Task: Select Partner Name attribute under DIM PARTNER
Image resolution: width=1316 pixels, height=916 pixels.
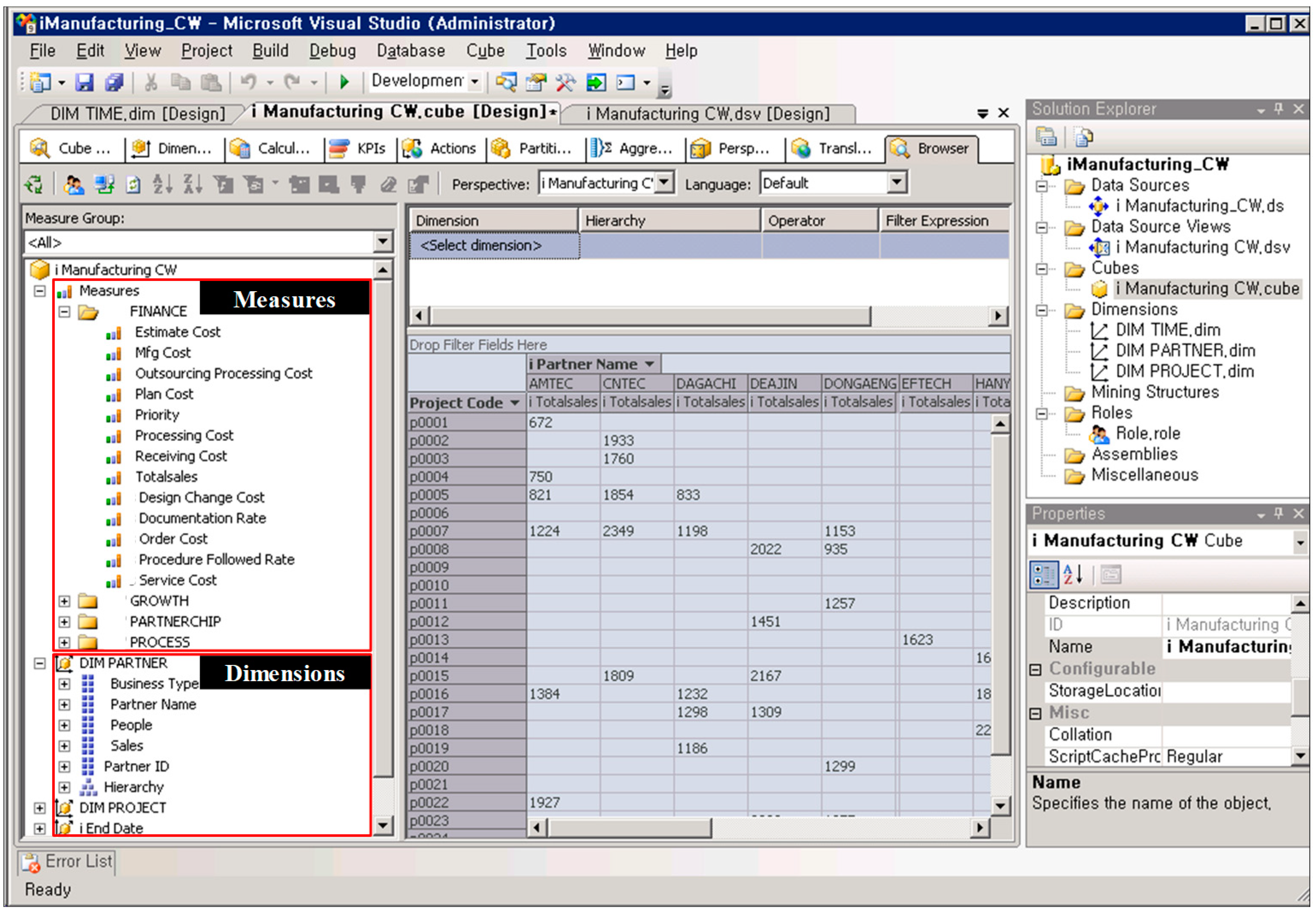Action: tap(153, 704)
